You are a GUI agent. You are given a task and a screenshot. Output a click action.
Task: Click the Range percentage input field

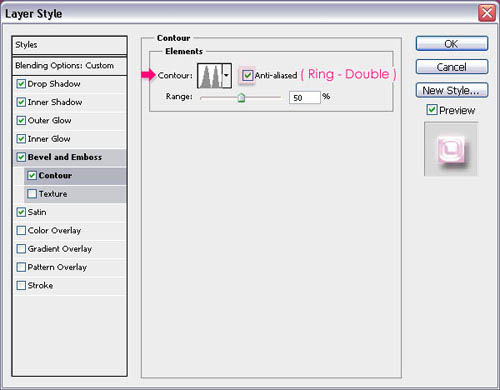(305, 97)
